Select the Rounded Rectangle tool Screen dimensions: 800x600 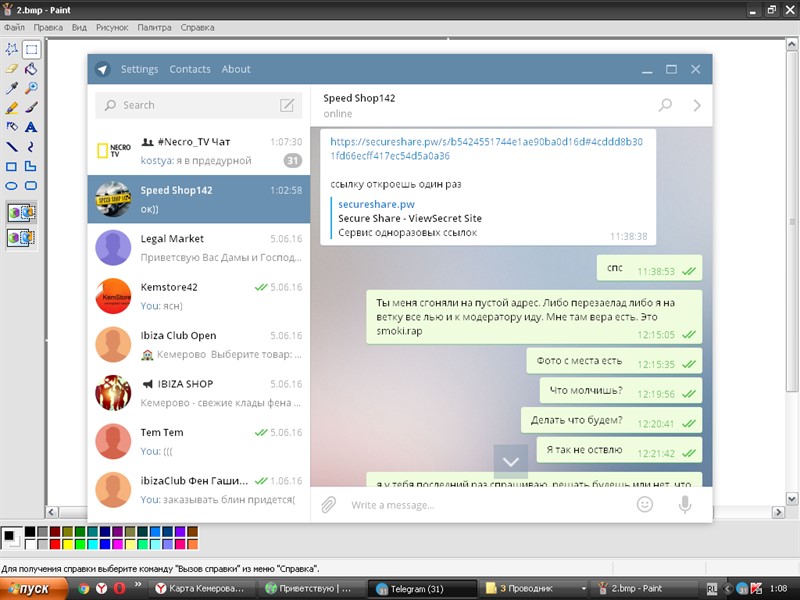point(31,186)
